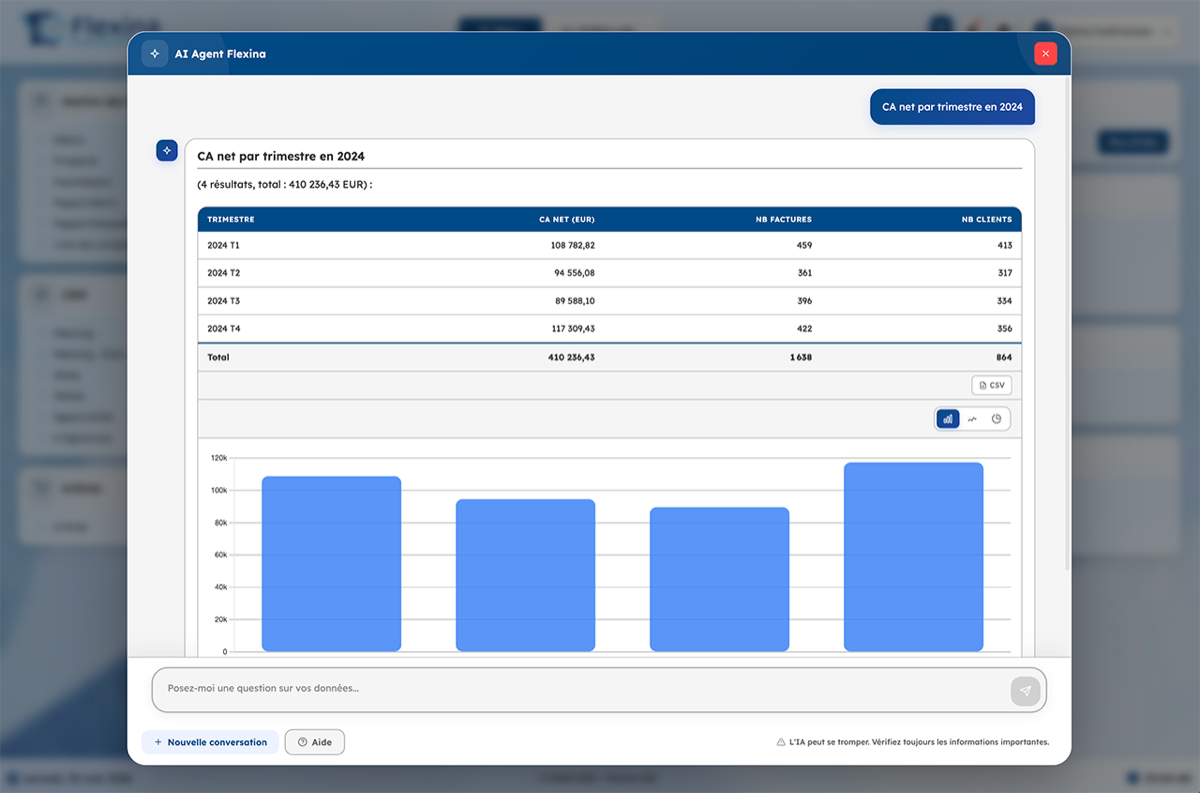Select the row label 2024 T4
This screenshot has width=1200, height=793.
224,329
